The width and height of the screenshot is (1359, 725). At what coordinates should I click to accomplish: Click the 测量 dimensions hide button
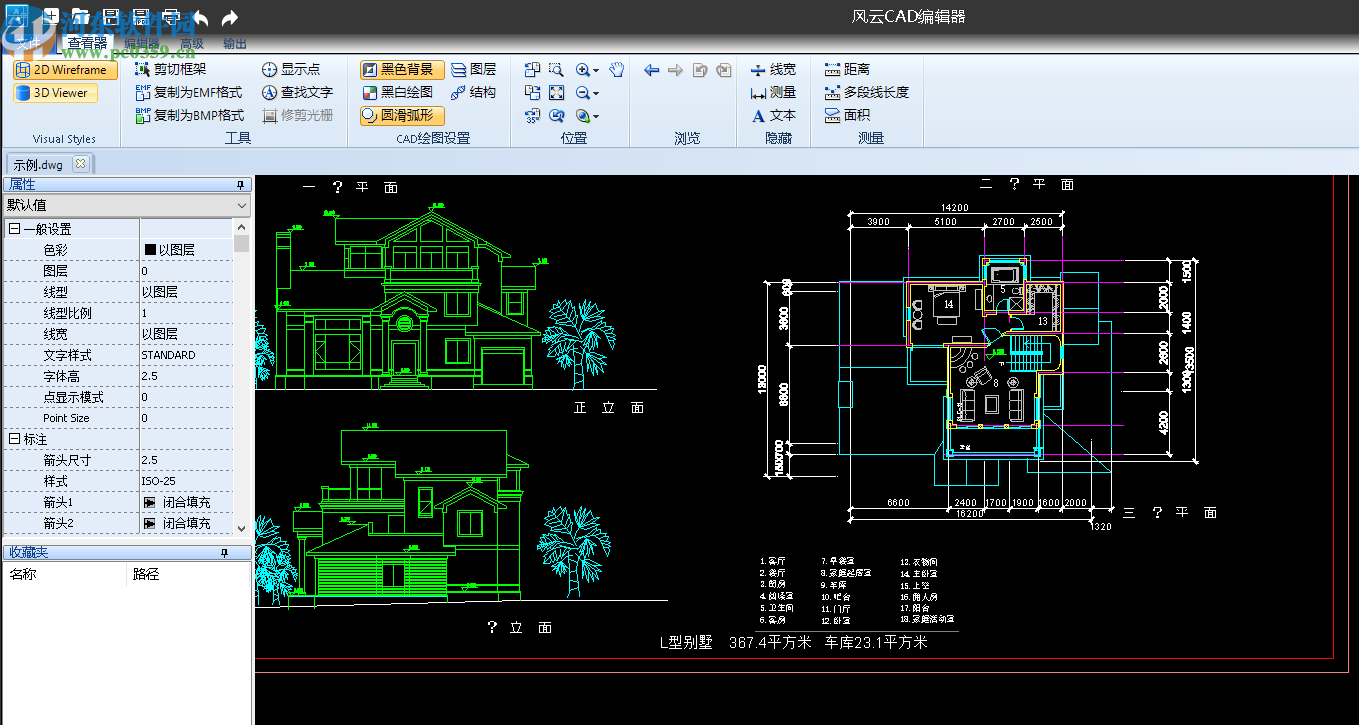(773, 92)
